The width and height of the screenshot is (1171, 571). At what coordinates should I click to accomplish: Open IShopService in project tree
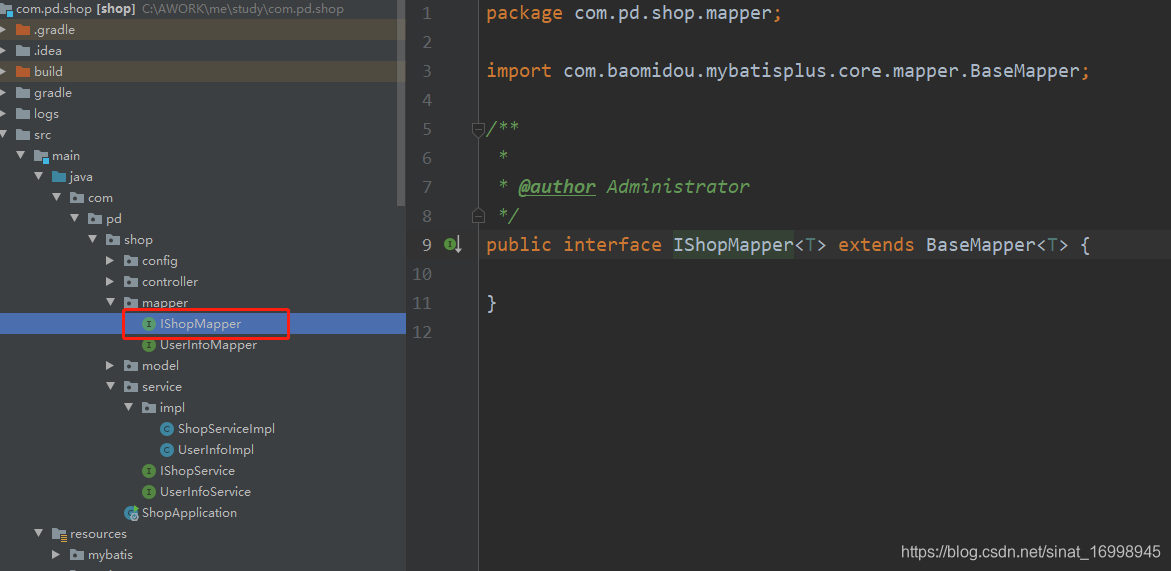click(x=197, y=471)
